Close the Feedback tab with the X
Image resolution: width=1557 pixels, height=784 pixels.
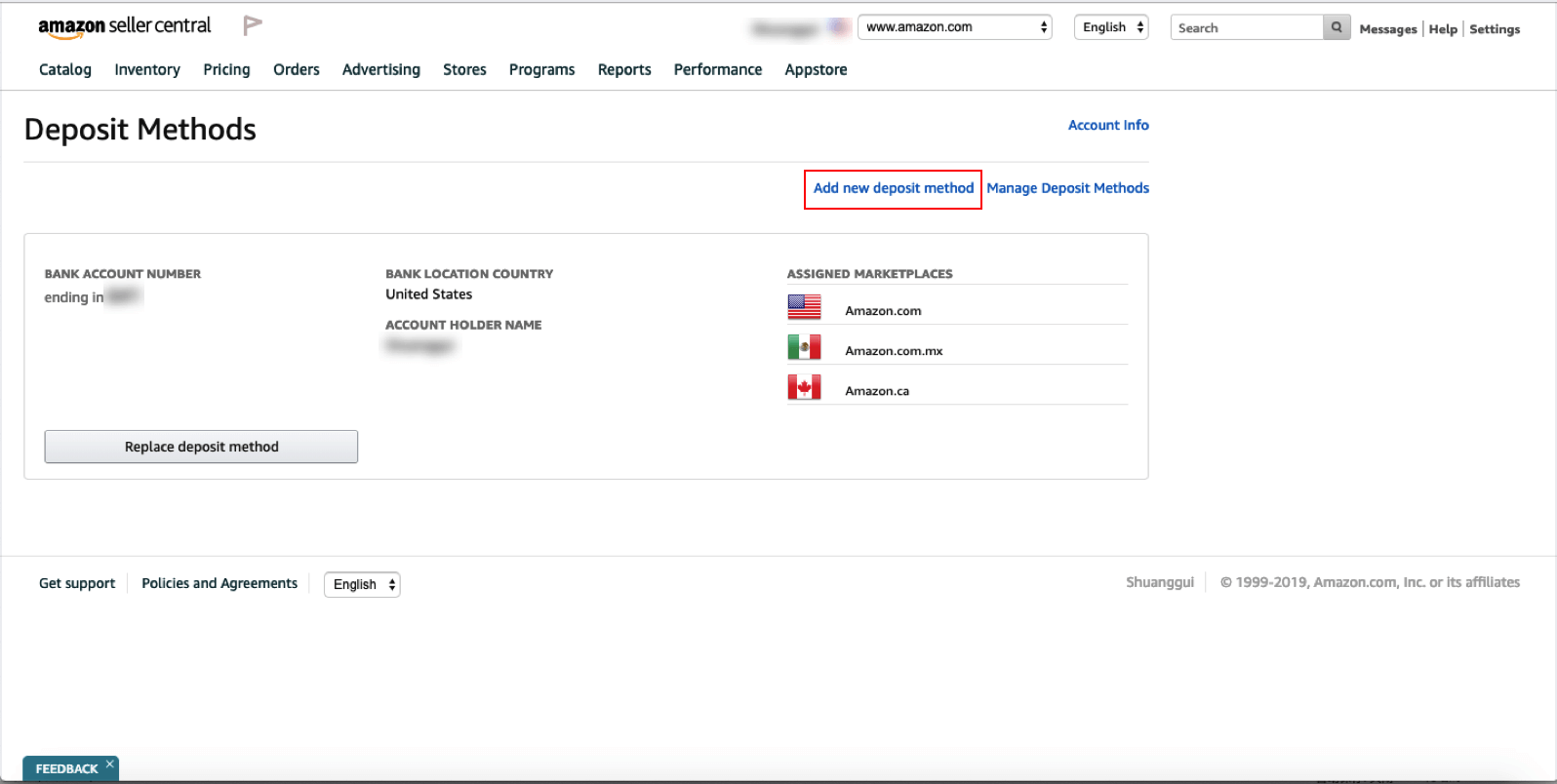coord(110,764)
